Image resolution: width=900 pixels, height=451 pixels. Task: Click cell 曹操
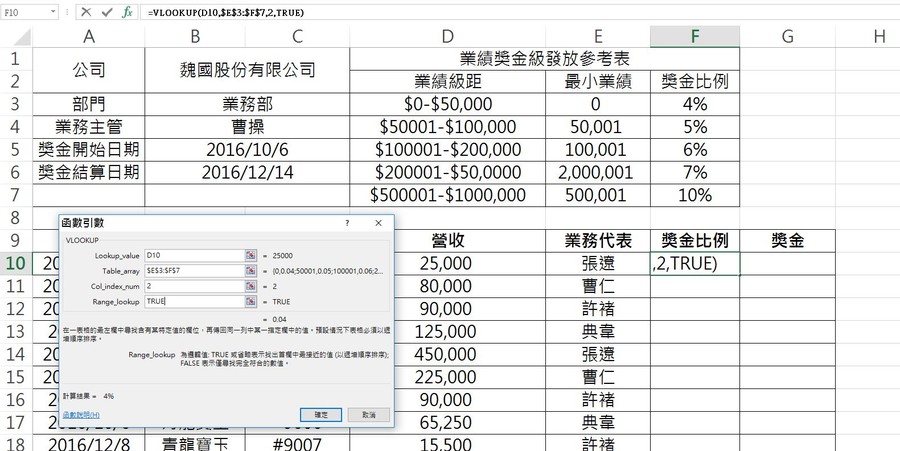[247, 127]
